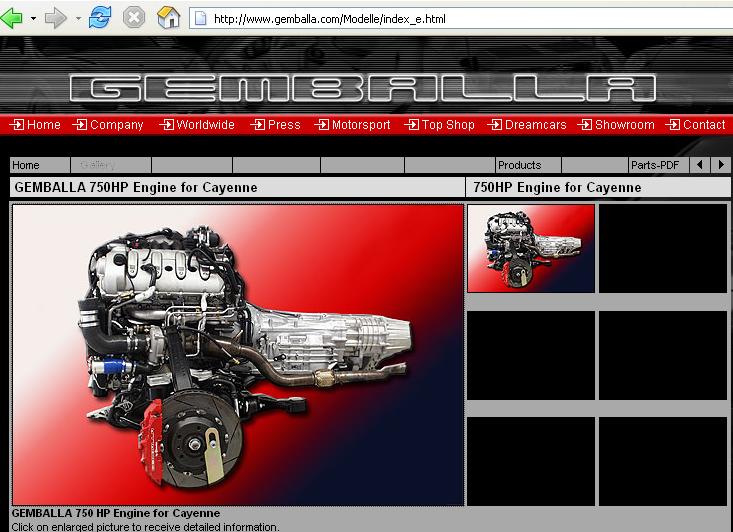Go to the browser Home page icon

(169, 18)
